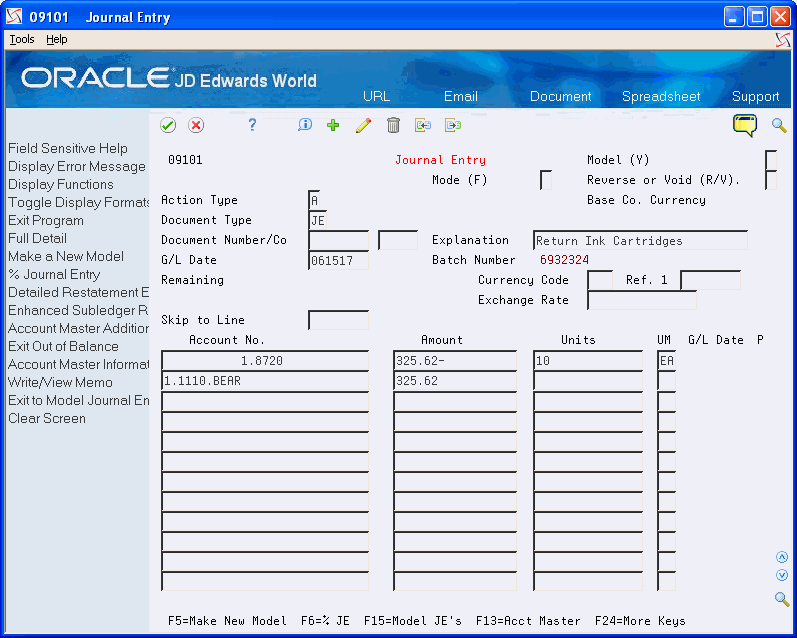The height and width of the screenshot is (638, 797).
Task: Click the application icon in title bar
Action: pos(14,17)
